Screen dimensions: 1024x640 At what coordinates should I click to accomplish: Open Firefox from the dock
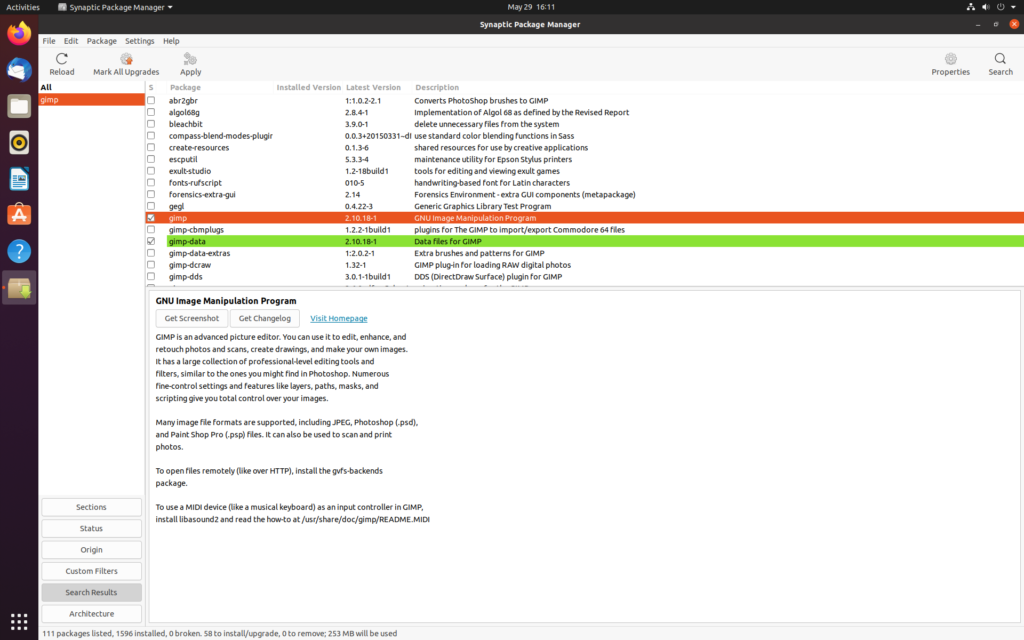click(x=19, y=33)
